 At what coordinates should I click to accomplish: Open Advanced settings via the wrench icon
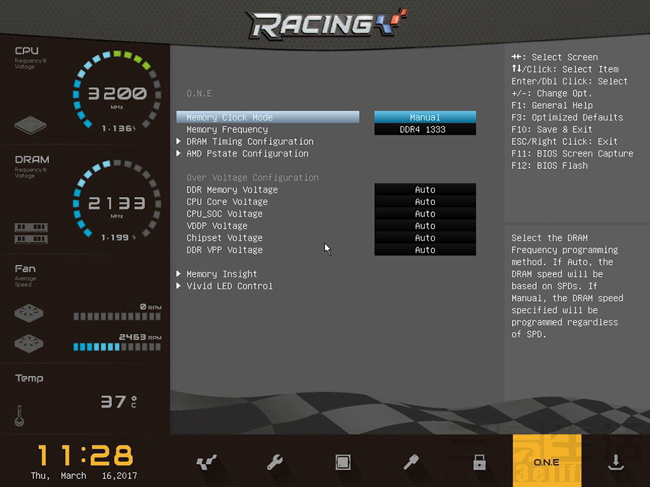pyautogui.click(x=274, y=462)
